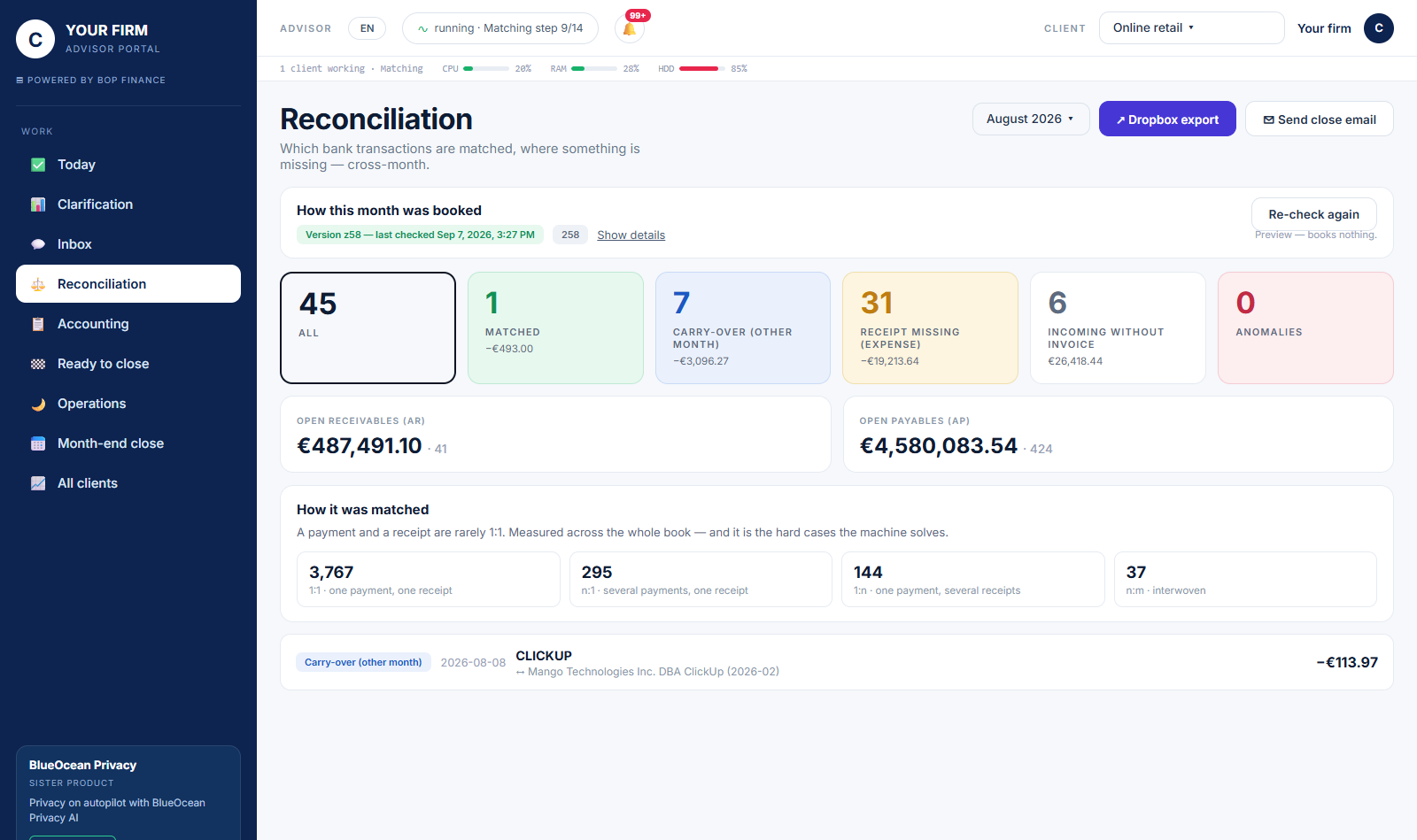
Task: Open Ready to close via its checkered flag icon
Action: point(38,364)
